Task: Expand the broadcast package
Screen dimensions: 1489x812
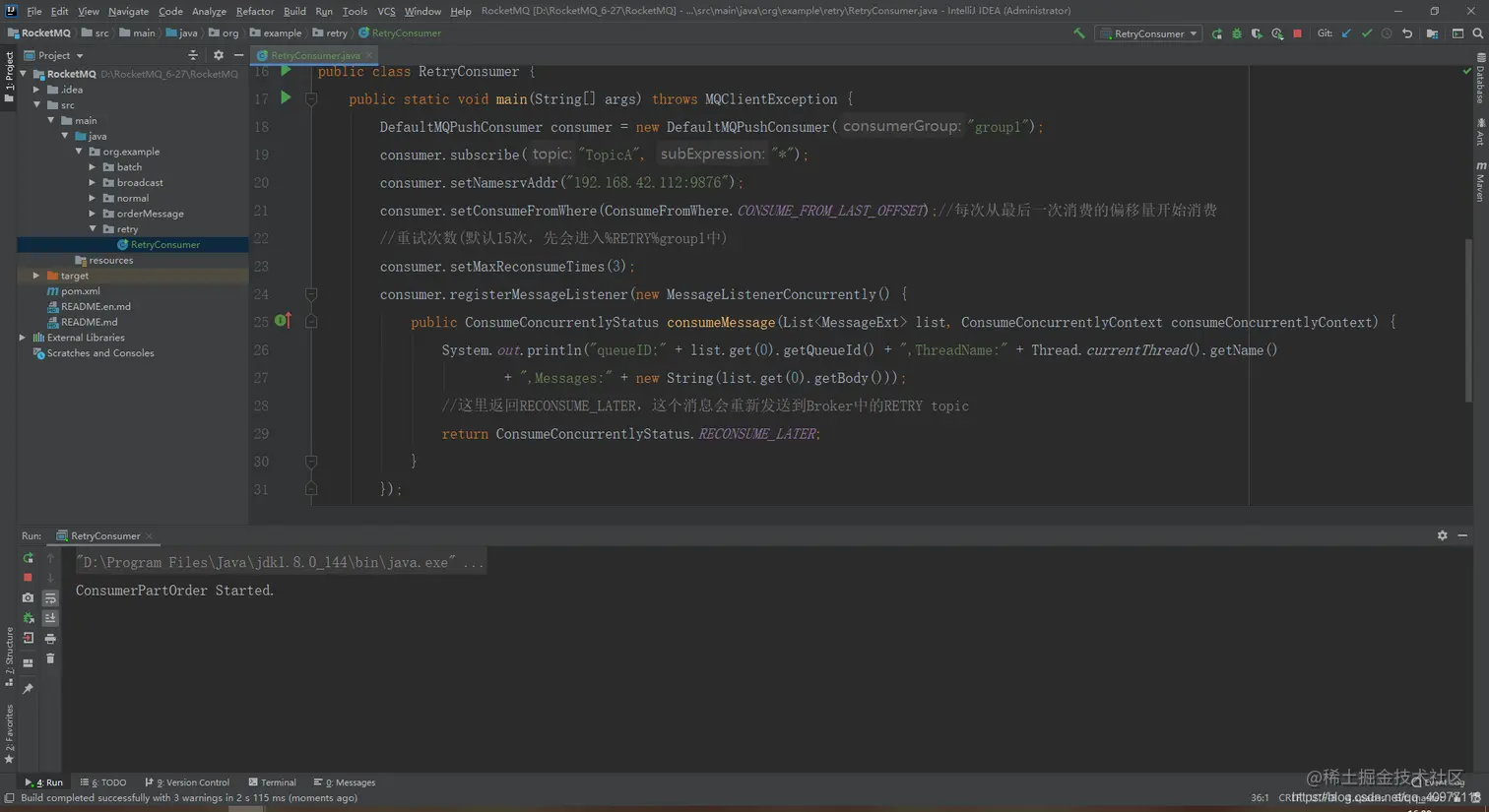Action: click(93, 183)
